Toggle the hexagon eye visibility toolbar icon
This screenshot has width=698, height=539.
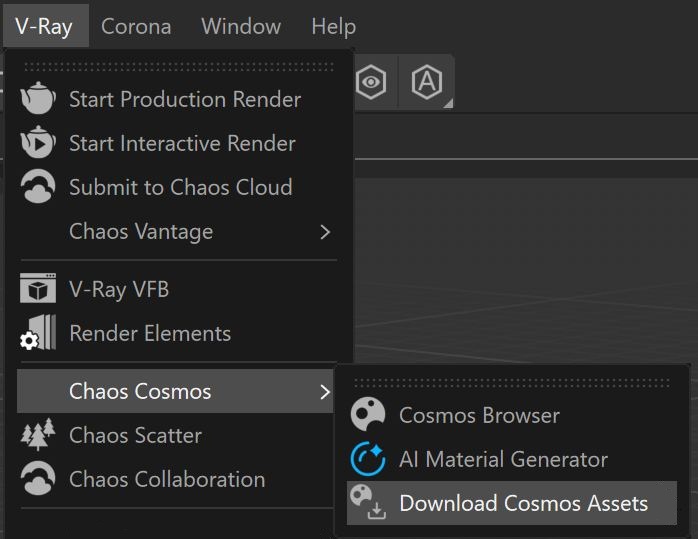371,82
